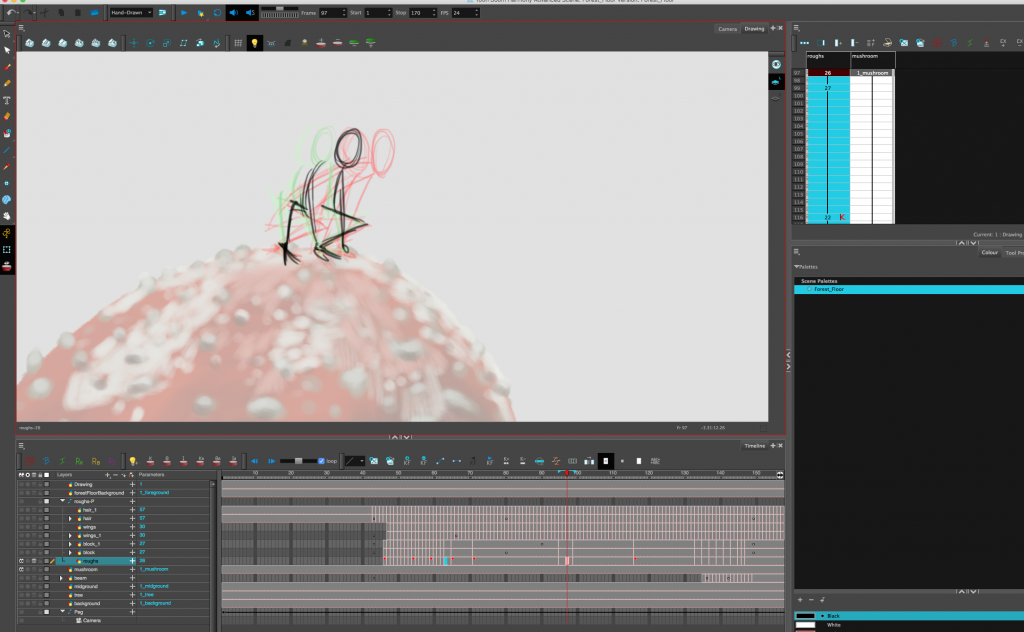1024x632 pixels.
Task: Switch to the Camera view tab
Action: [x=727, y=28]
